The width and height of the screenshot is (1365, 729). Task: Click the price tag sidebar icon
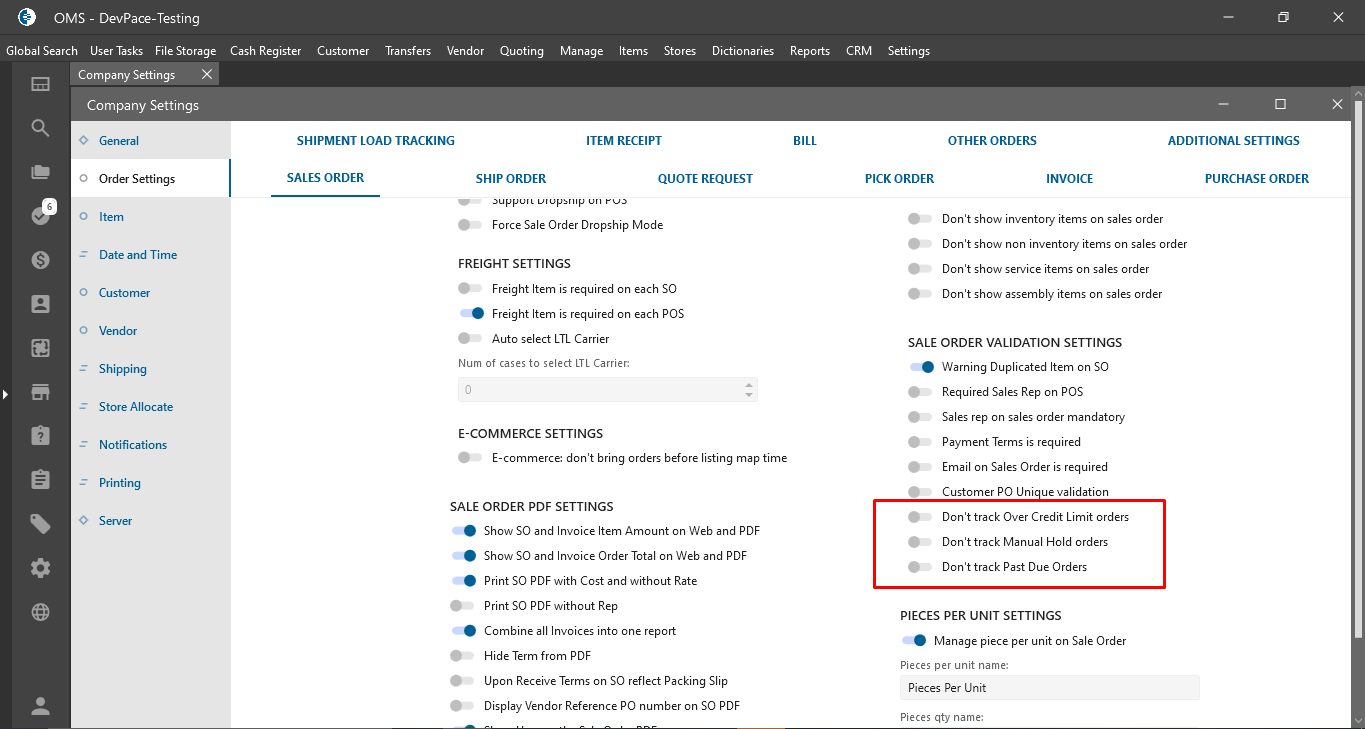(x=40, y=524)
